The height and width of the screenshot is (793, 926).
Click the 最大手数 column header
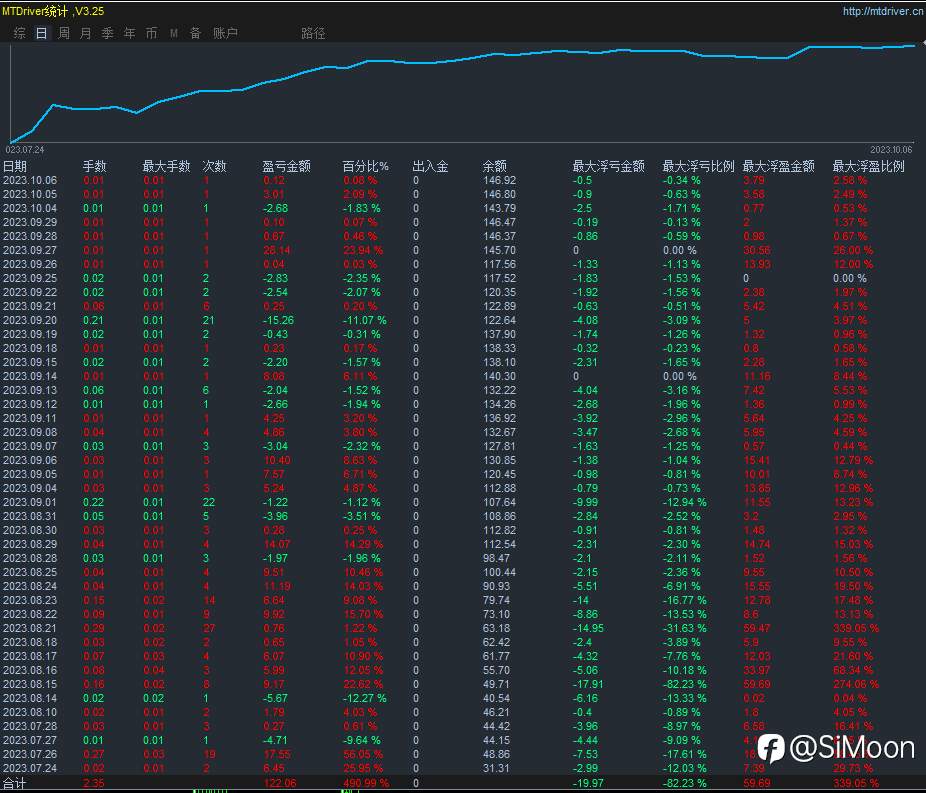point(167,167)
